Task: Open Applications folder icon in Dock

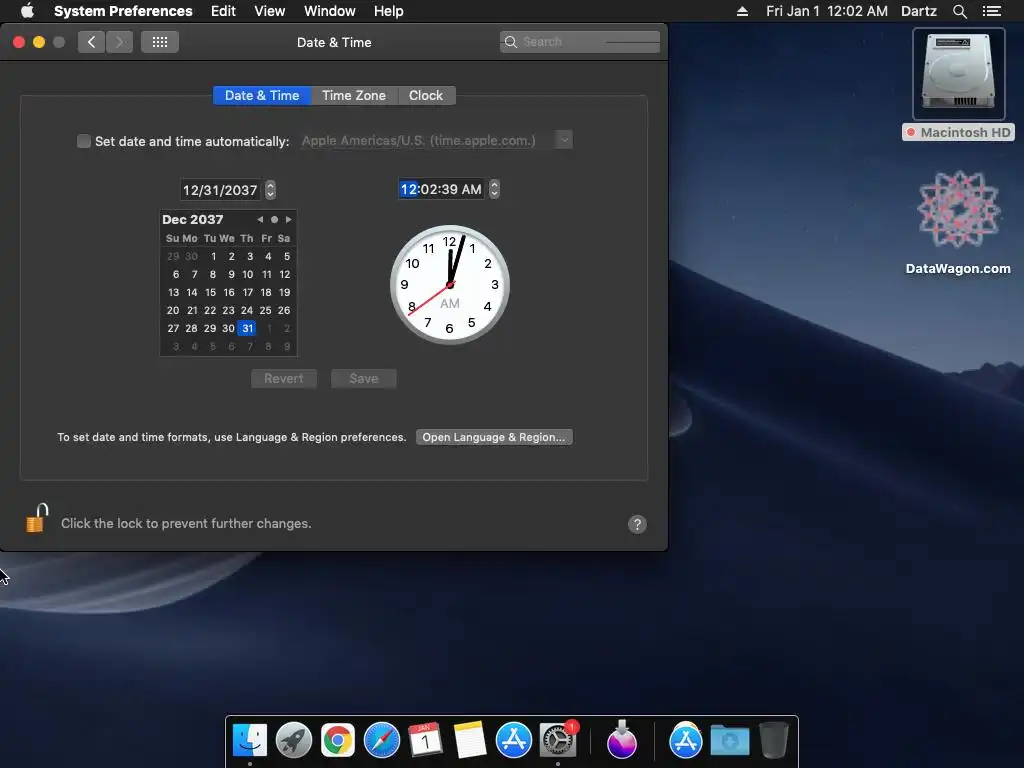Action: (686, 740)
